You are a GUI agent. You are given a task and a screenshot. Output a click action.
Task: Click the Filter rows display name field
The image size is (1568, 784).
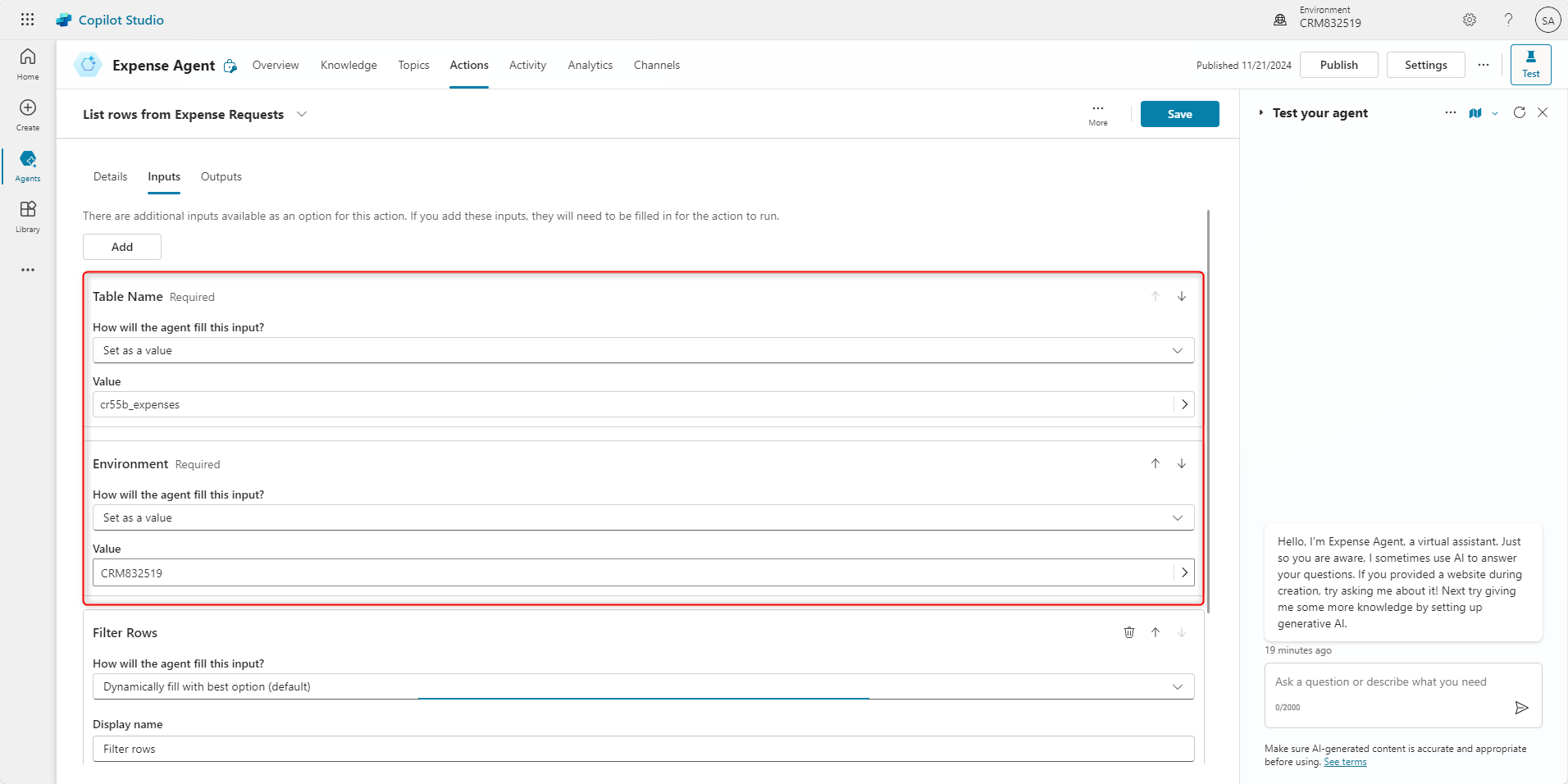[643, 749]
